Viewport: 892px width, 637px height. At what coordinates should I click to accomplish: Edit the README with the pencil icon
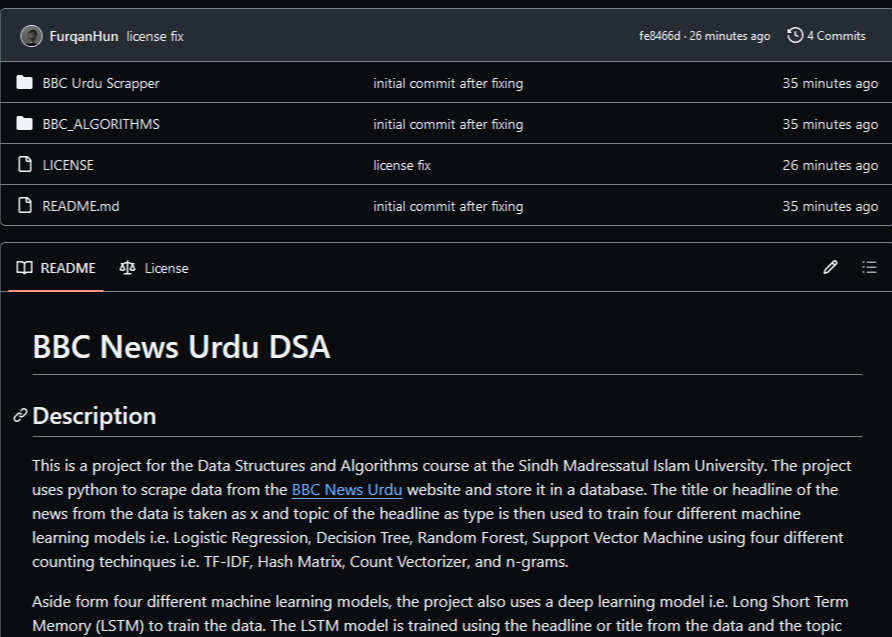[830, 267]
